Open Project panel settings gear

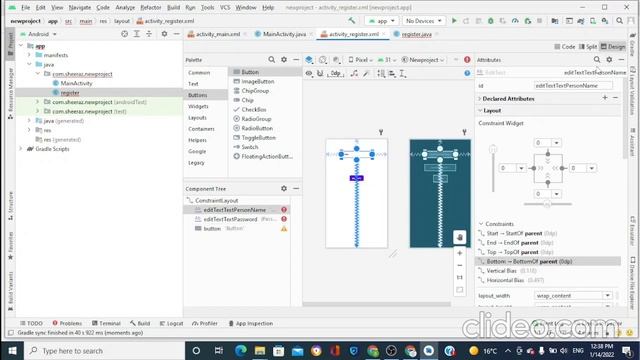pyautogui.click(x=164, y=34)
